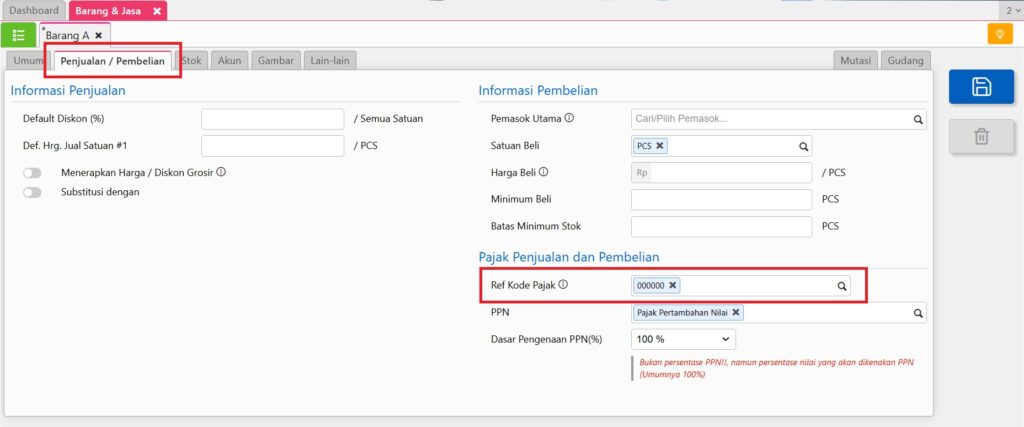Click Pajak Penjualan dan Pembelian heading
1024x427 pixels.
pos(569,257)
